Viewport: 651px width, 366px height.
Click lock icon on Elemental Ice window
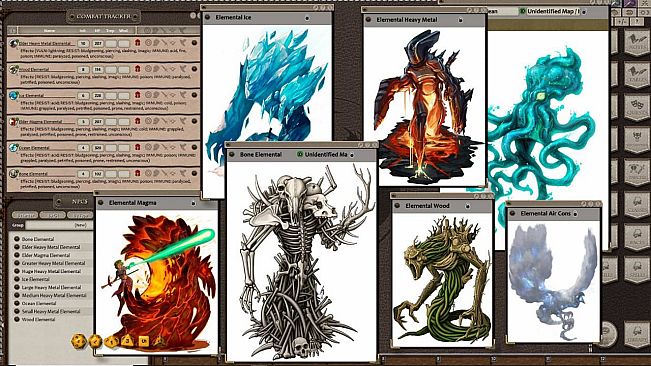coord(307,18)
